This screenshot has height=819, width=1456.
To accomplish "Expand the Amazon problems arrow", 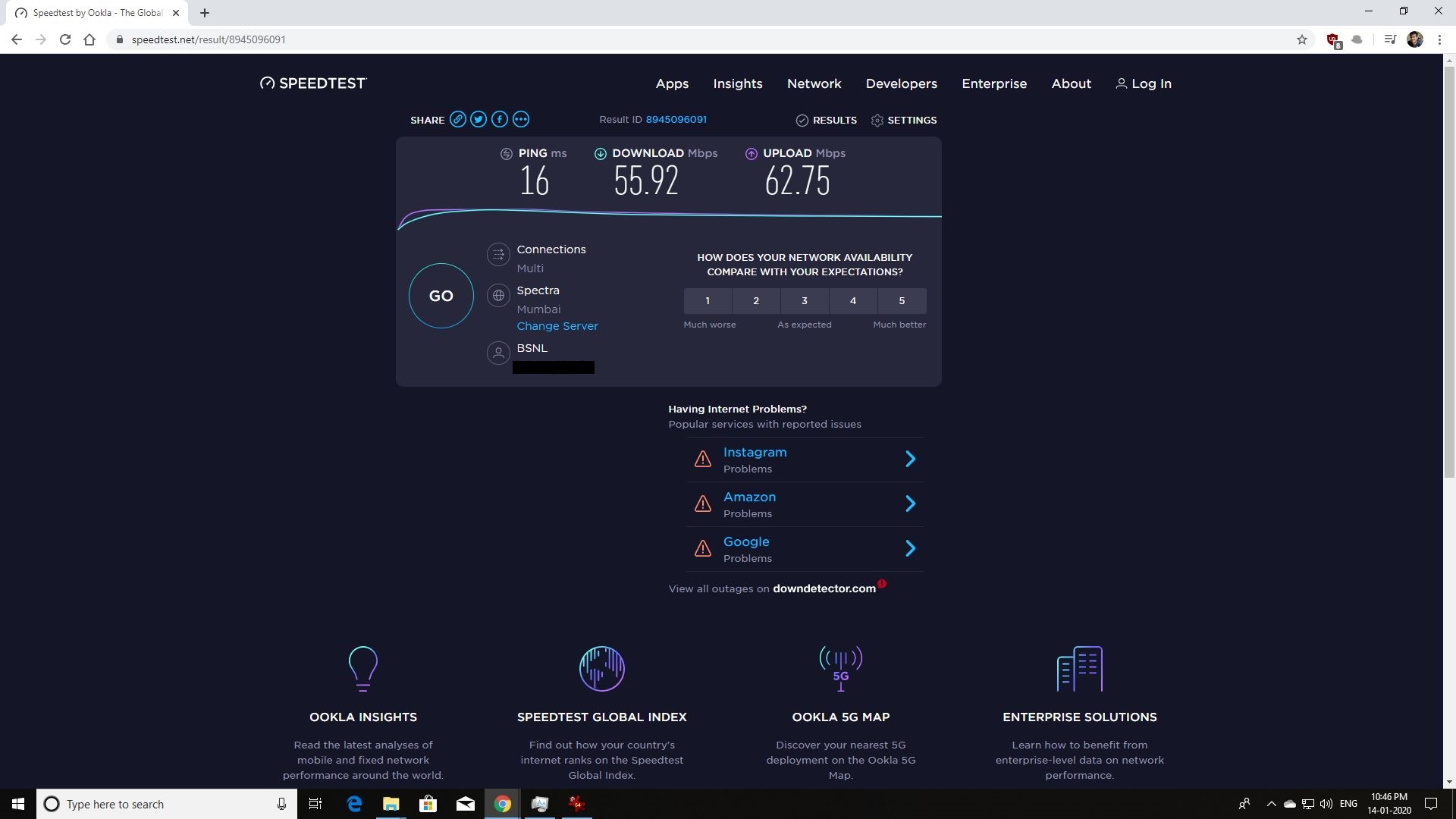I will (910, 504).
